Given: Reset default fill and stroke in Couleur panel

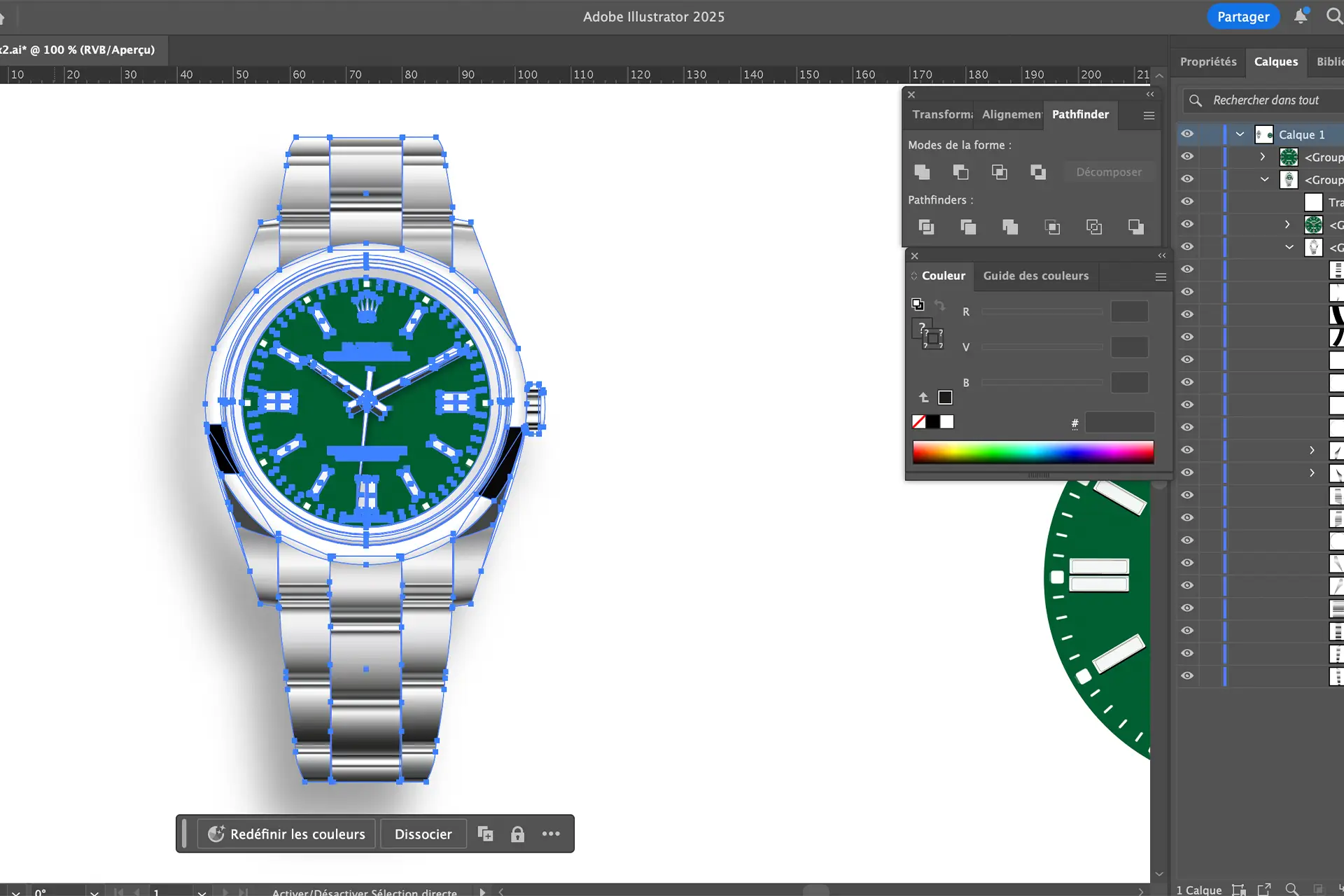Looking at the screenshot, I should 918,304.
